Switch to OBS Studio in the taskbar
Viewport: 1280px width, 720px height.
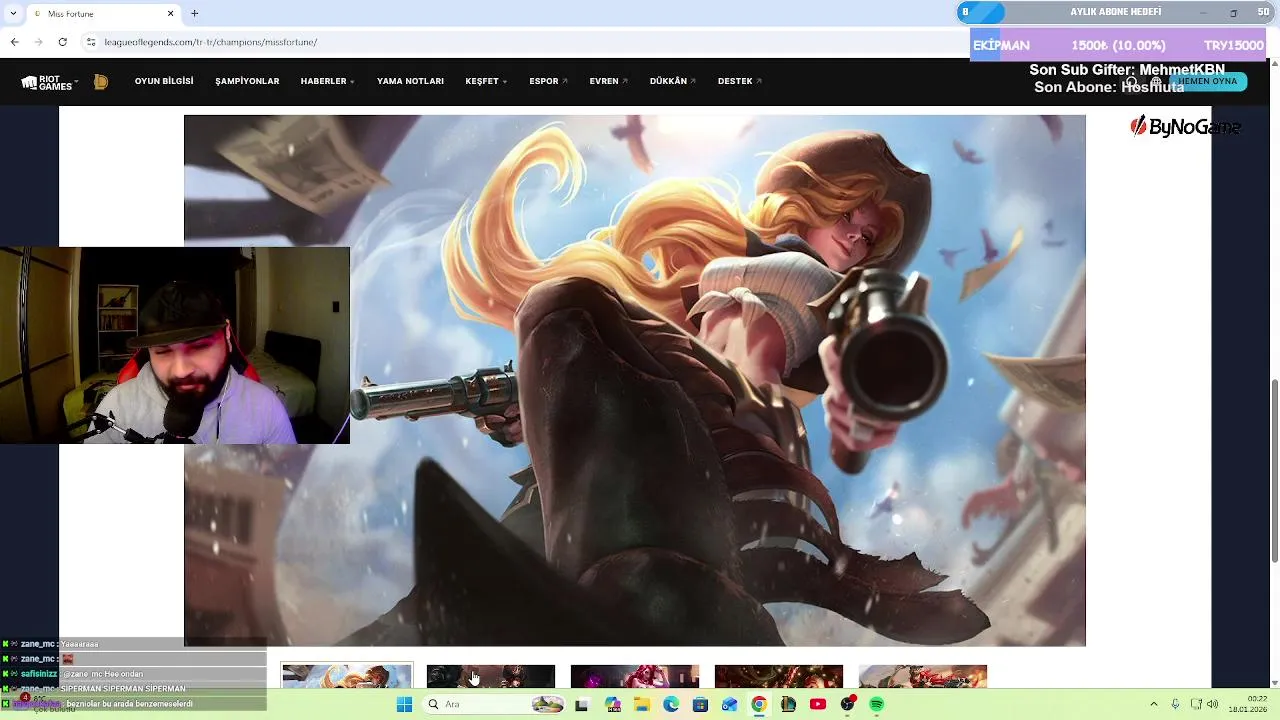coord(848,704)
